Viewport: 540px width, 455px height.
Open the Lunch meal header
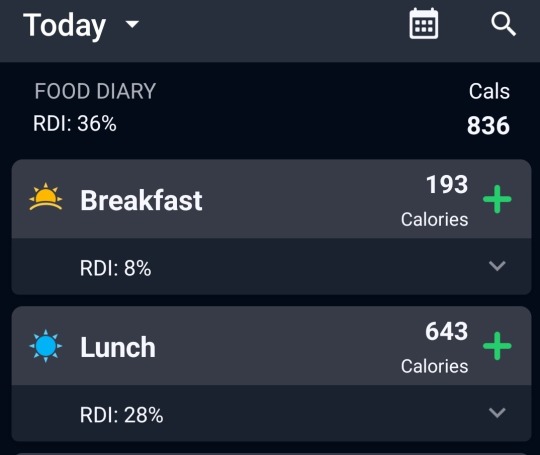tap(271, 346)
